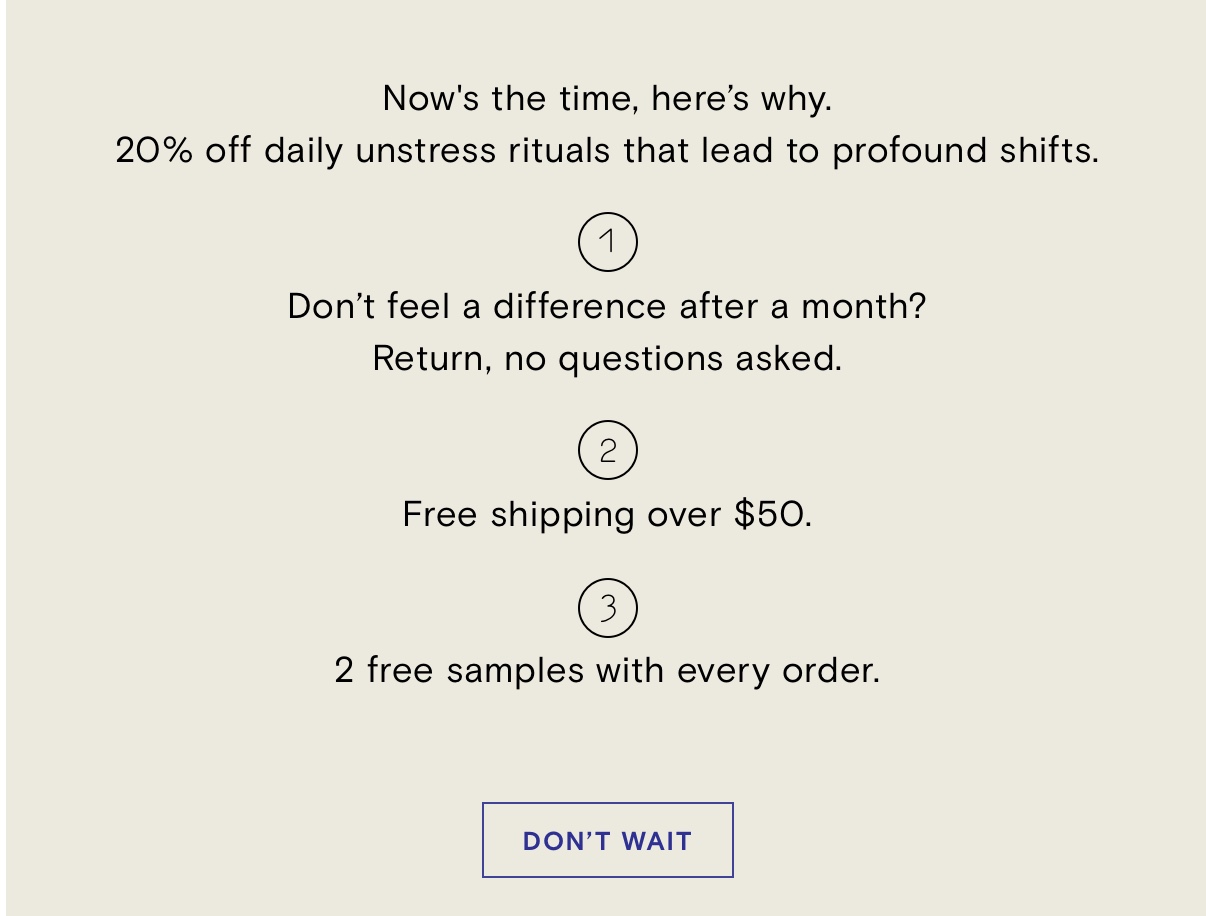Image resolution: width=1206 pixels, height=916 pixels.
Task: Click "Don't feel a difference after a month?"
Action: tap(607, 306)
